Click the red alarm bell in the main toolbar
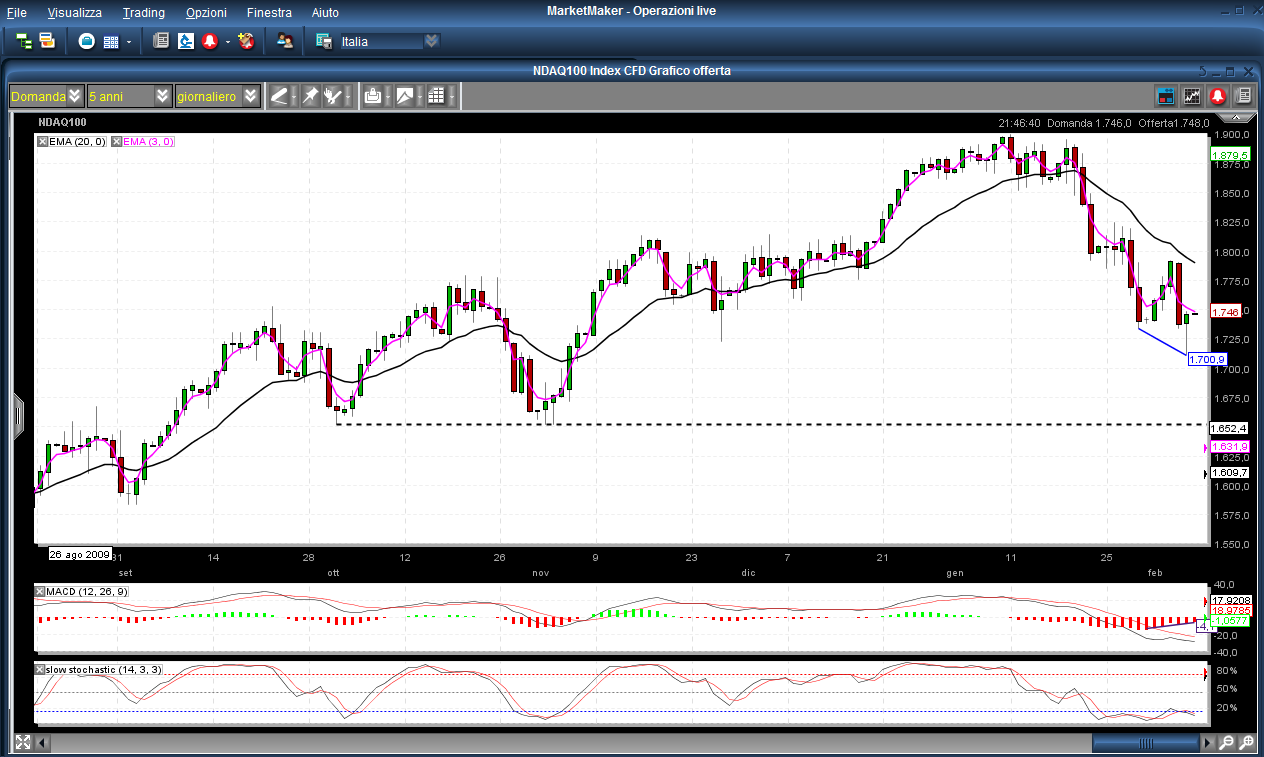The image size is (1264, 757). pos(210,41)
